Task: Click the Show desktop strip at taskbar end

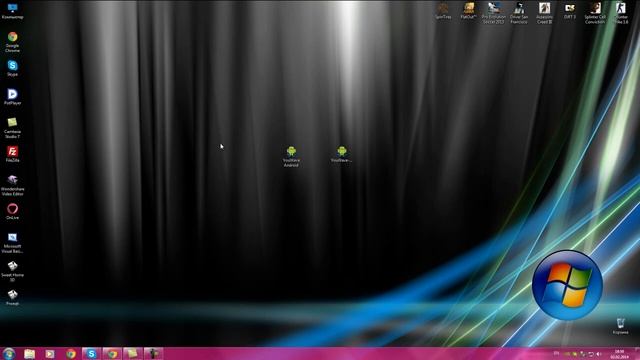Action: coord(637,354)
